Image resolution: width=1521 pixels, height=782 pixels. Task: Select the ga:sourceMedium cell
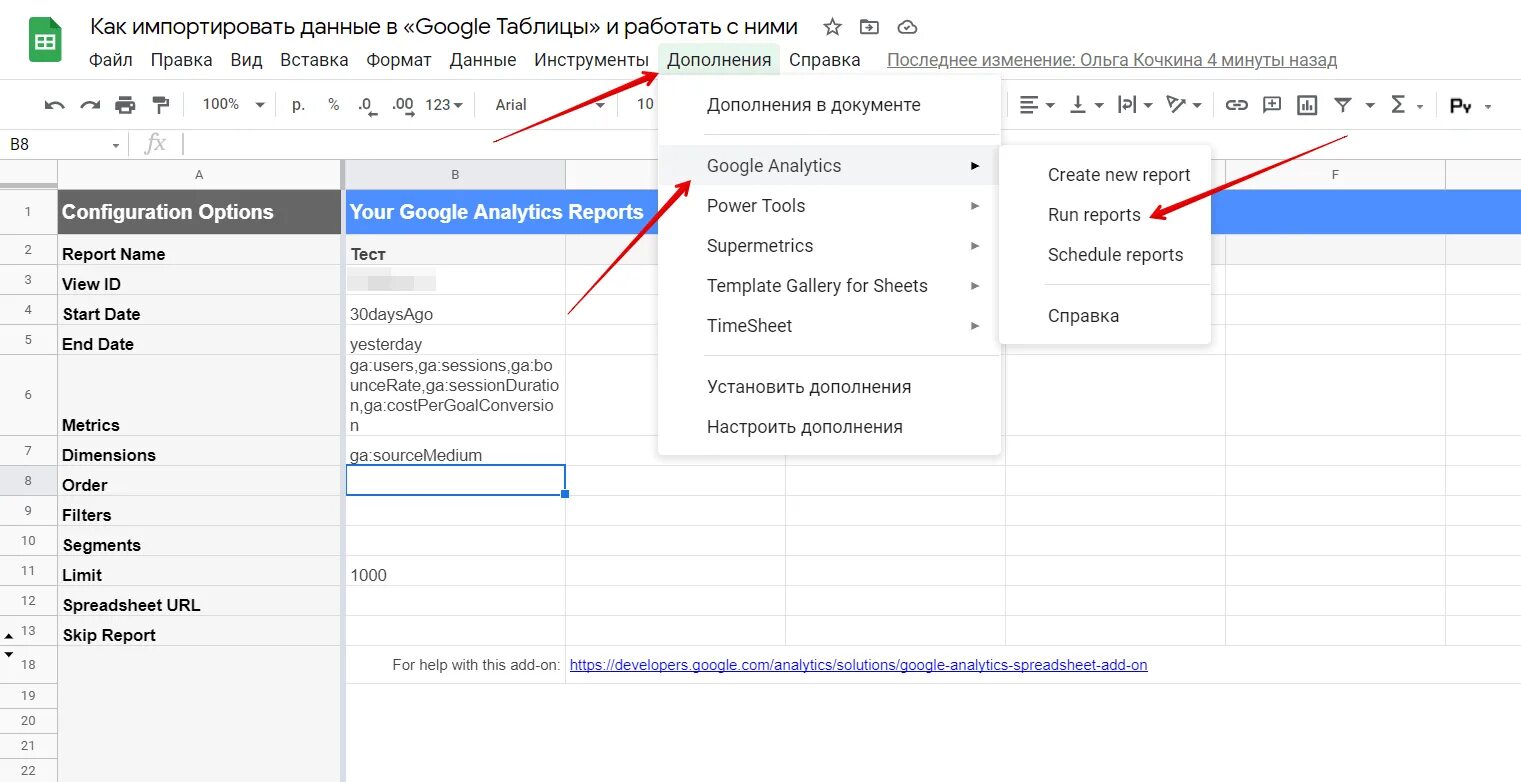coord(455,451)
